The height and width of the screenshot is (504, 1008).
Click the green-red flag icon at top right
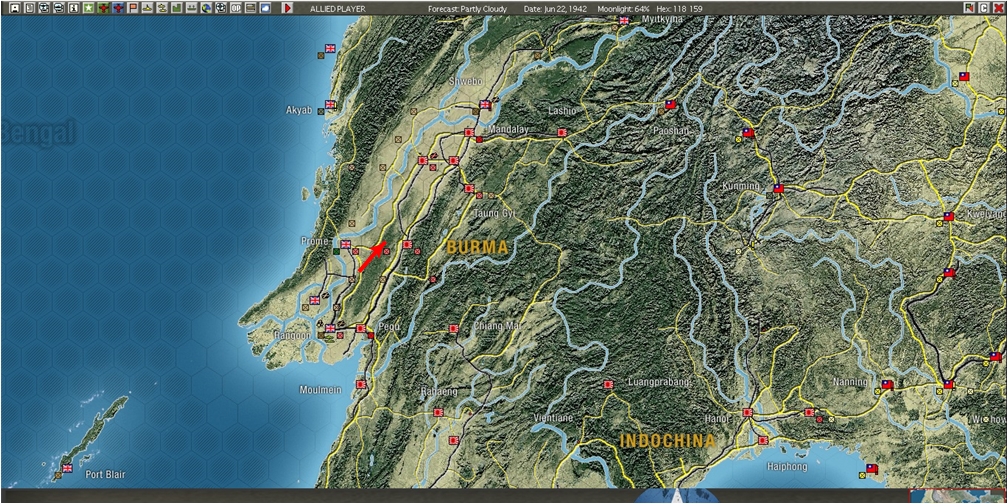pyautogui.click(x=969, y=8)
